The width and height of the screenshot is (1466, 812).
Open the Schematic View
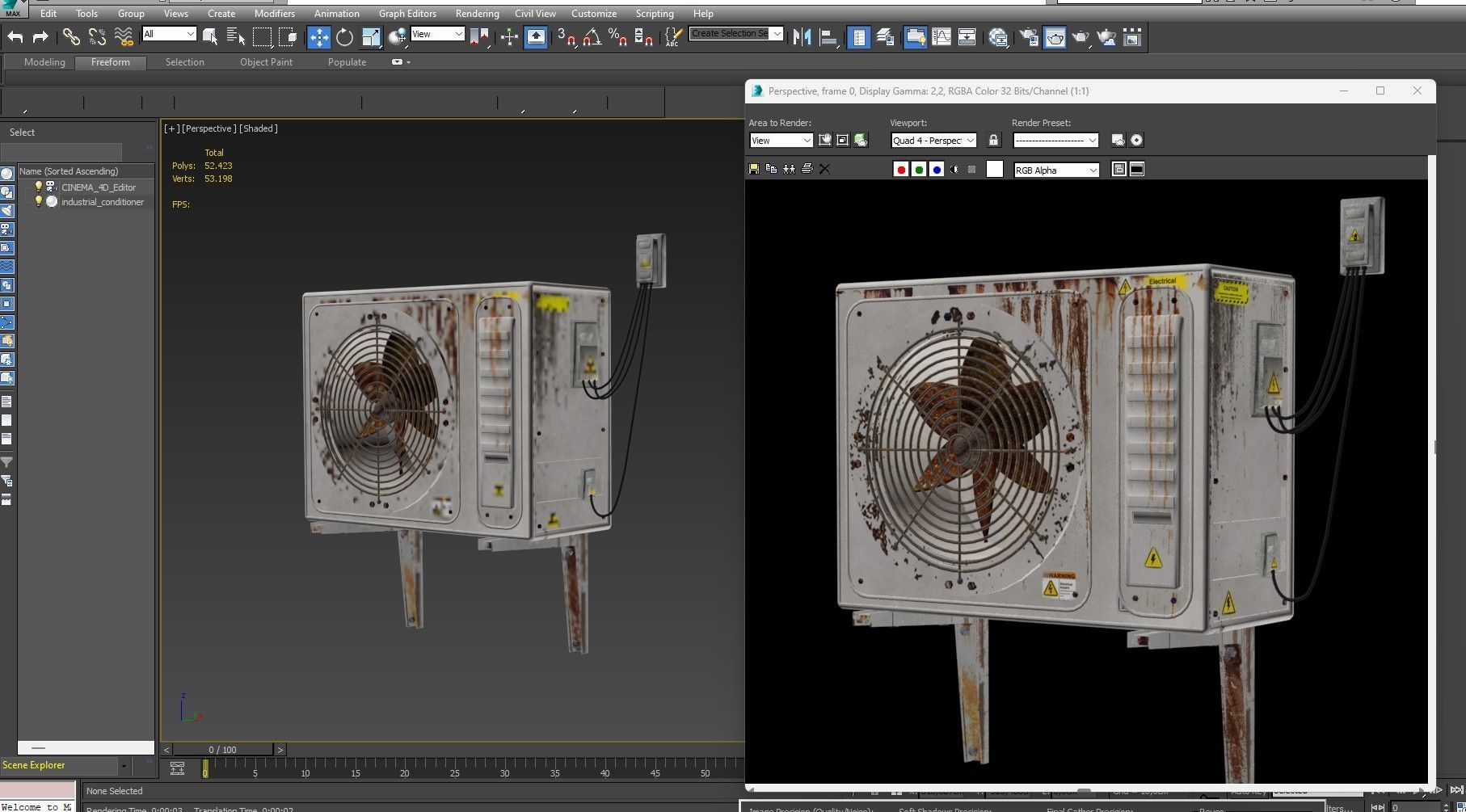pyautogui.click(x=967, y=37)
